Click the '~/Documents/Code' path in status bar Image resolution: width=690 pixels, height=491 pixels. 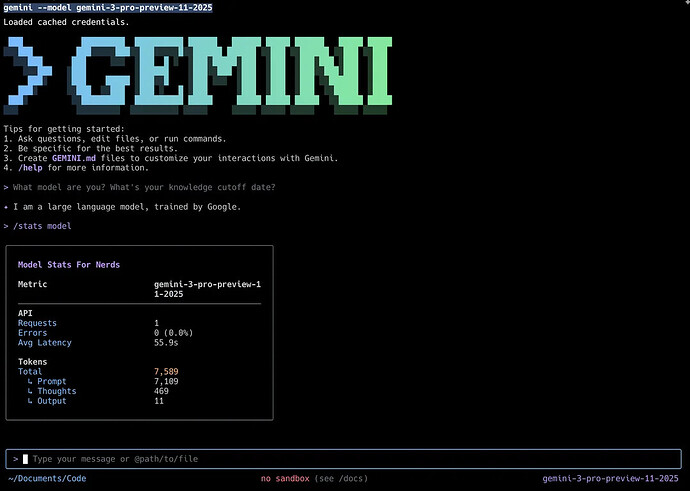(47, 478)
